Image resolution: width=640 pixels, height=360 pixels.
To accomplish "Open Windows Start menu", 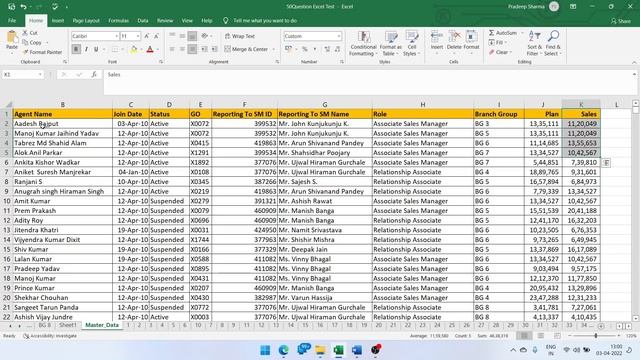I will 265,350.
